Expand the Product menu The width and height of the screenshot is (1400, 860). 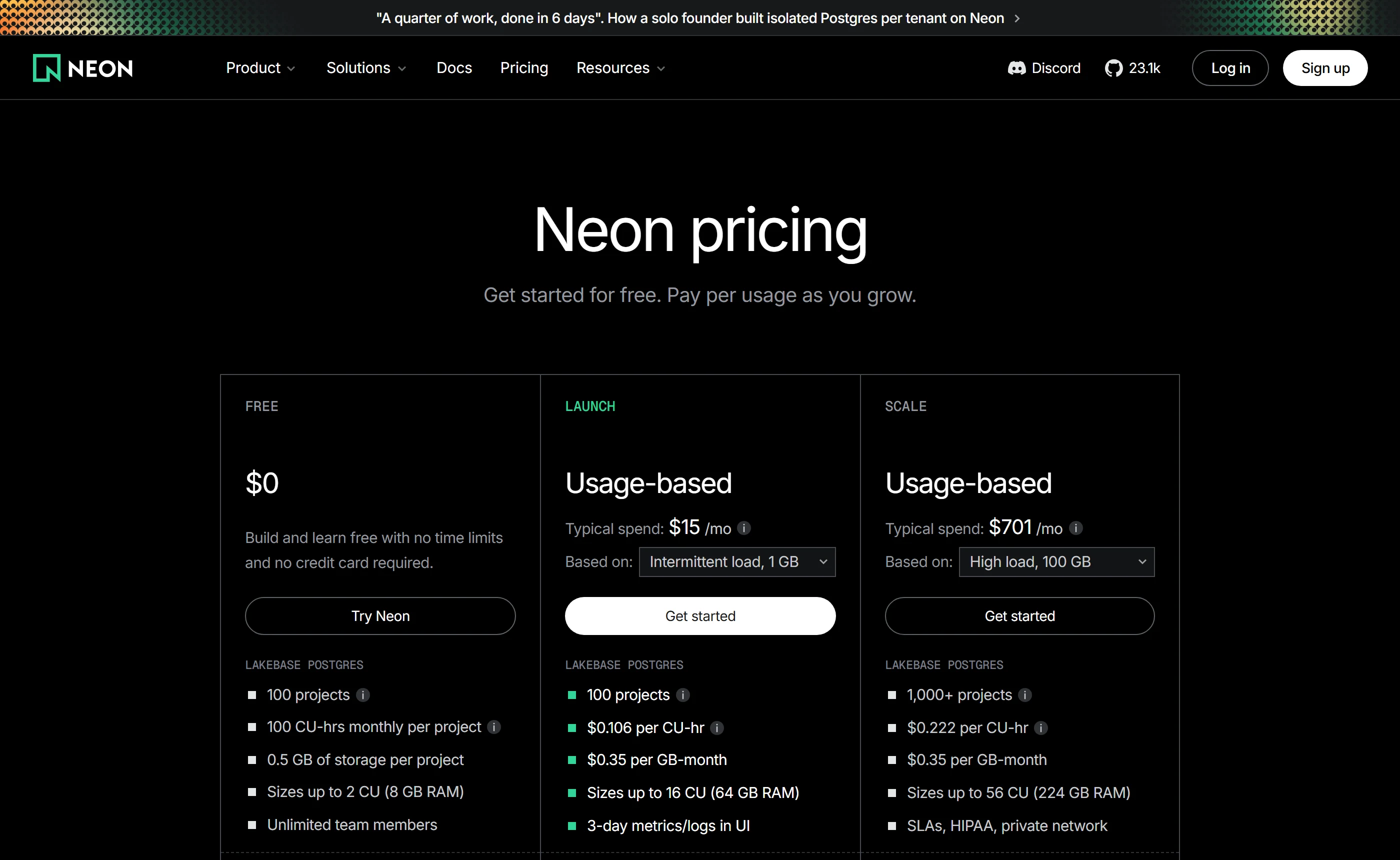[261, 68]
